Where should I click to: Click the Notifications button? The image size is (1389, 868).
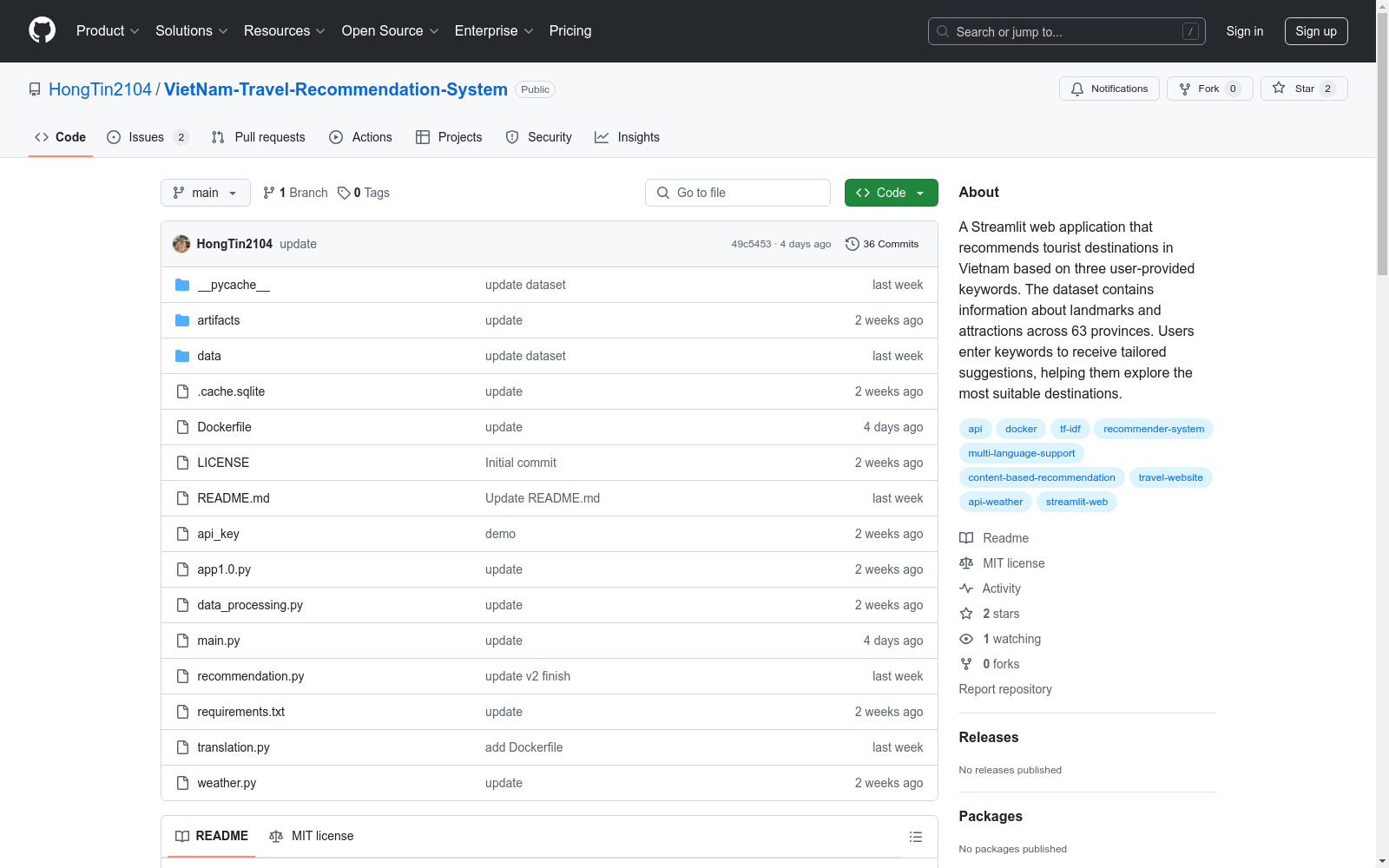tap(1109, 89)
